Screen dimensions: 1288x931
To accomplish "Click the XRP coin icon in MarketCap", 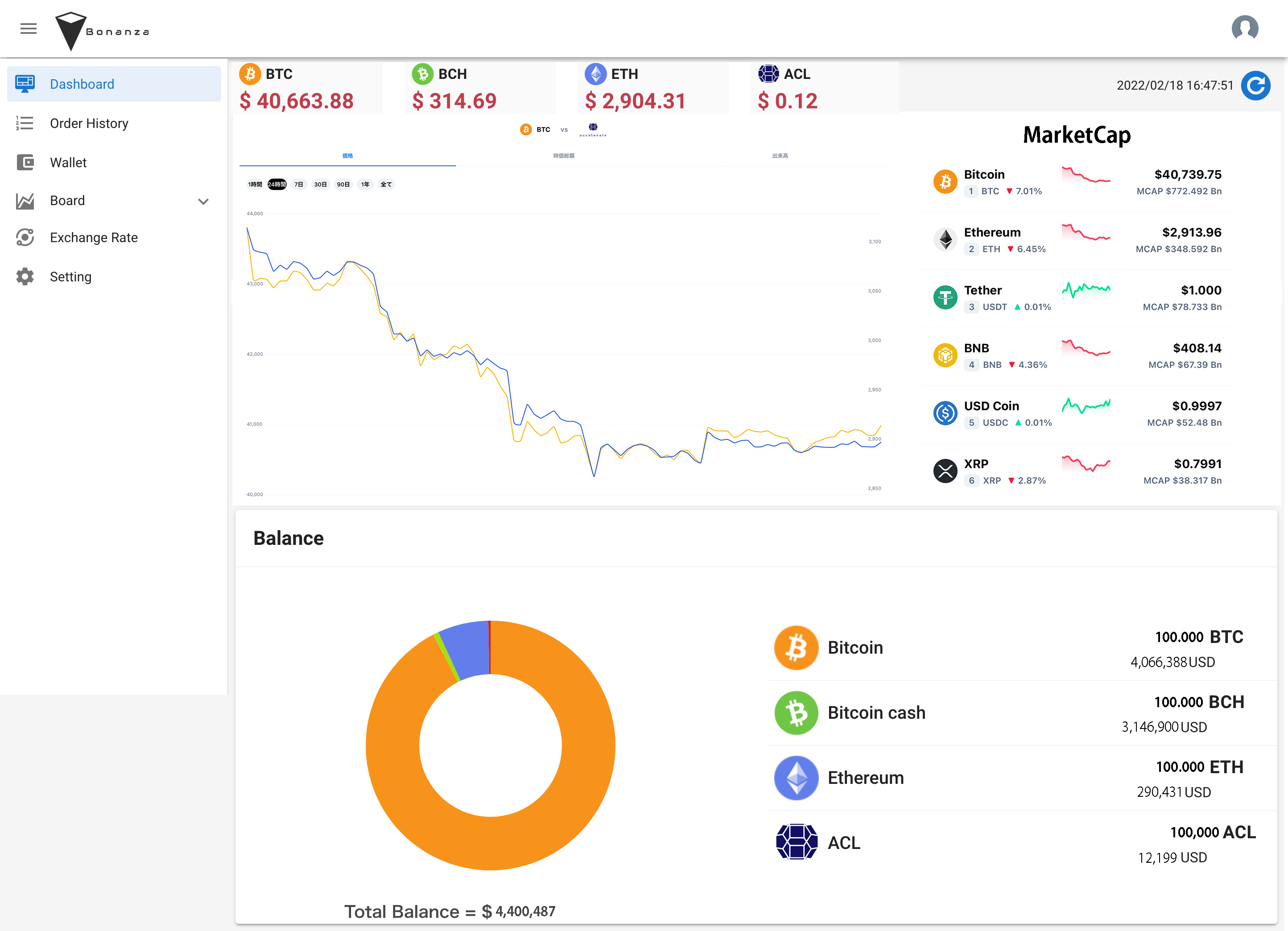I will (945, 471).
